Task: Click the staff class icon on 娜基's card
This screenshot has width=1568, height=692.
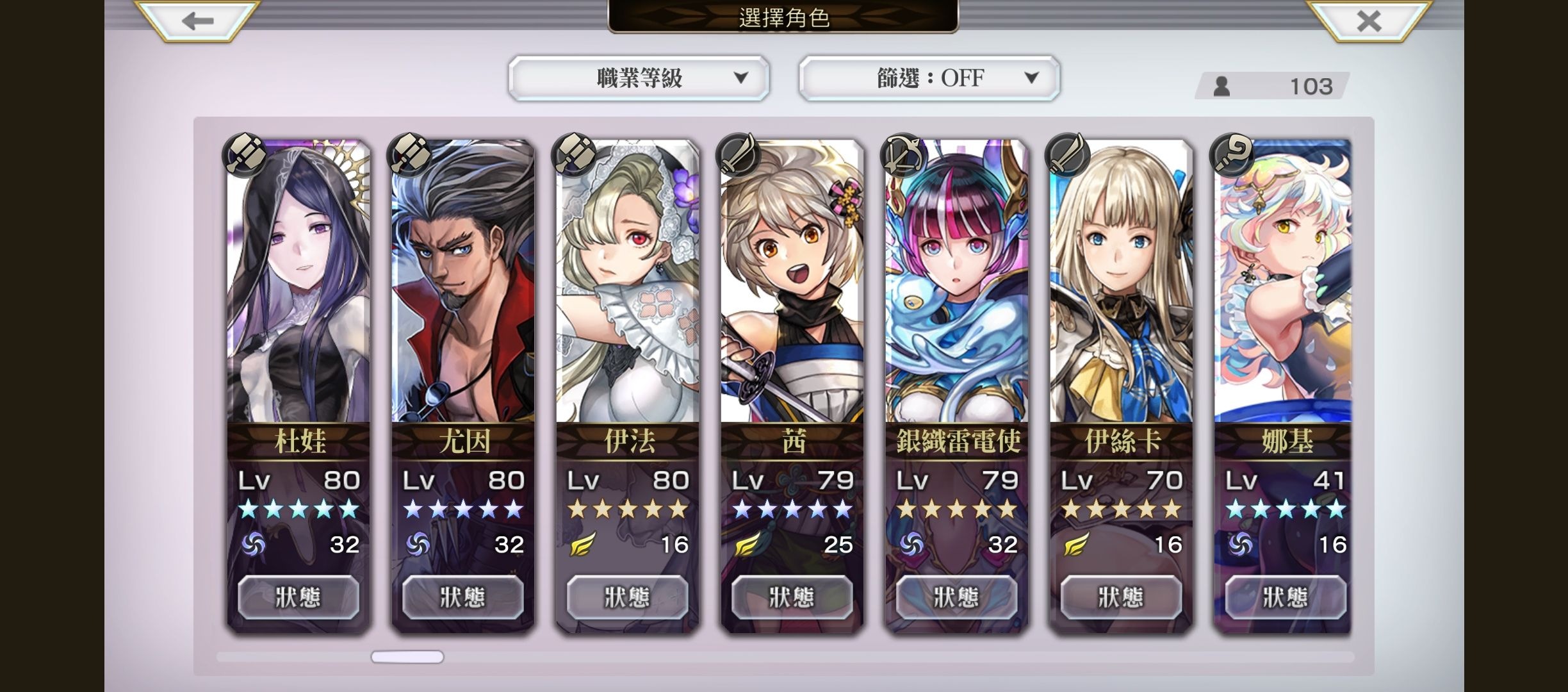Action: coord(1232,155)
